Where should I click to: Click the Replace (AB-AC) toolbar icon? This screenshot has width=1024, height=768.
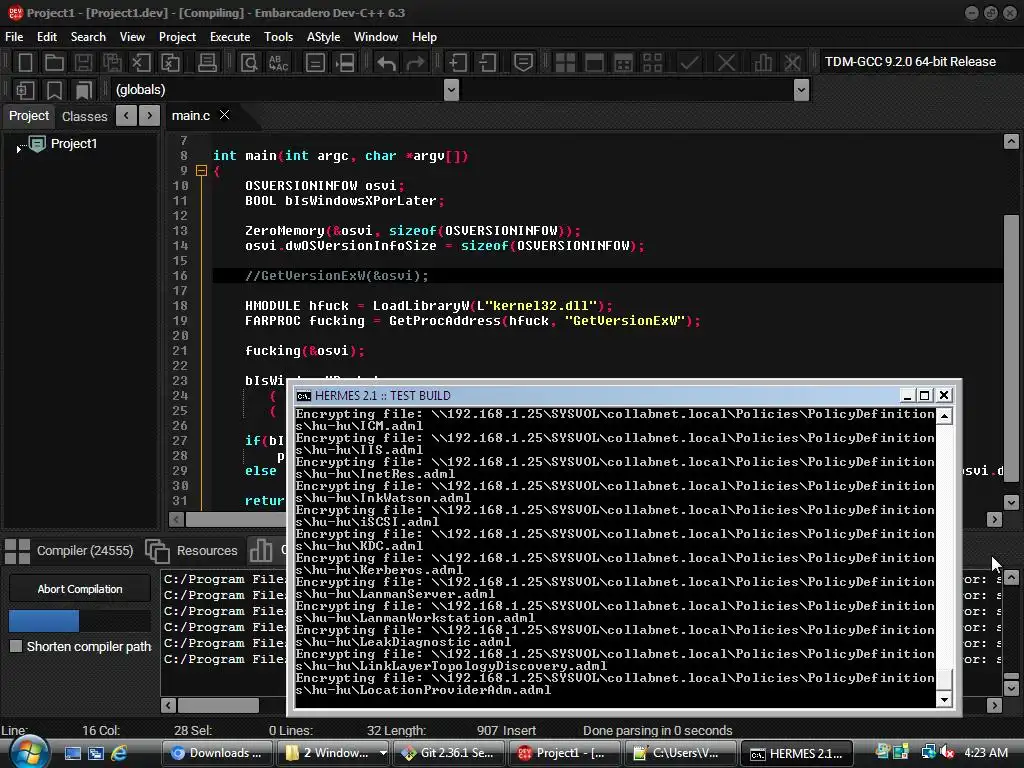coord(278,62)
